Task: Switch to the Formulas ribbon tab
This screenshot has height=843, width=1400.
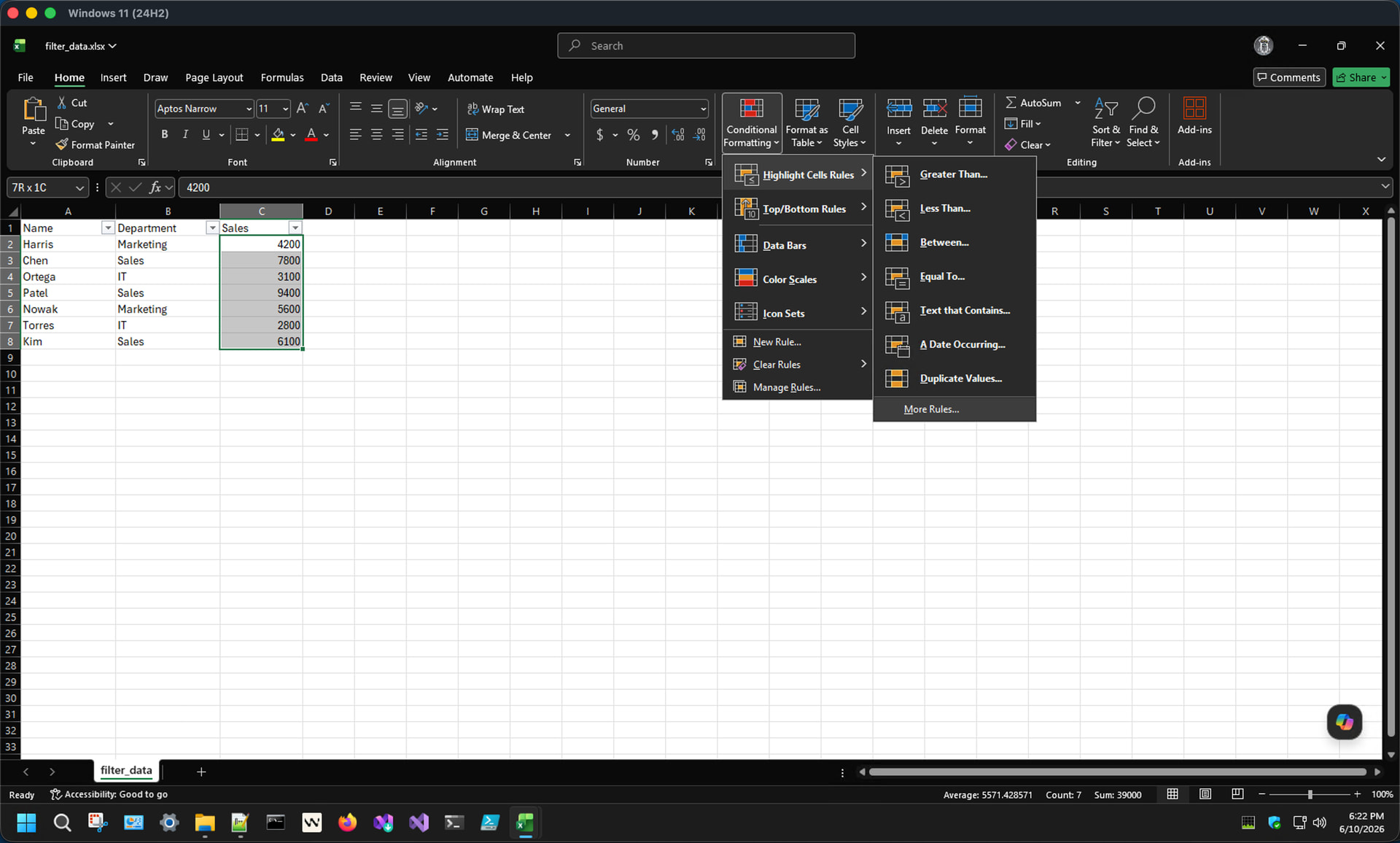Action: pyautogui.click(x=282, y=77)
